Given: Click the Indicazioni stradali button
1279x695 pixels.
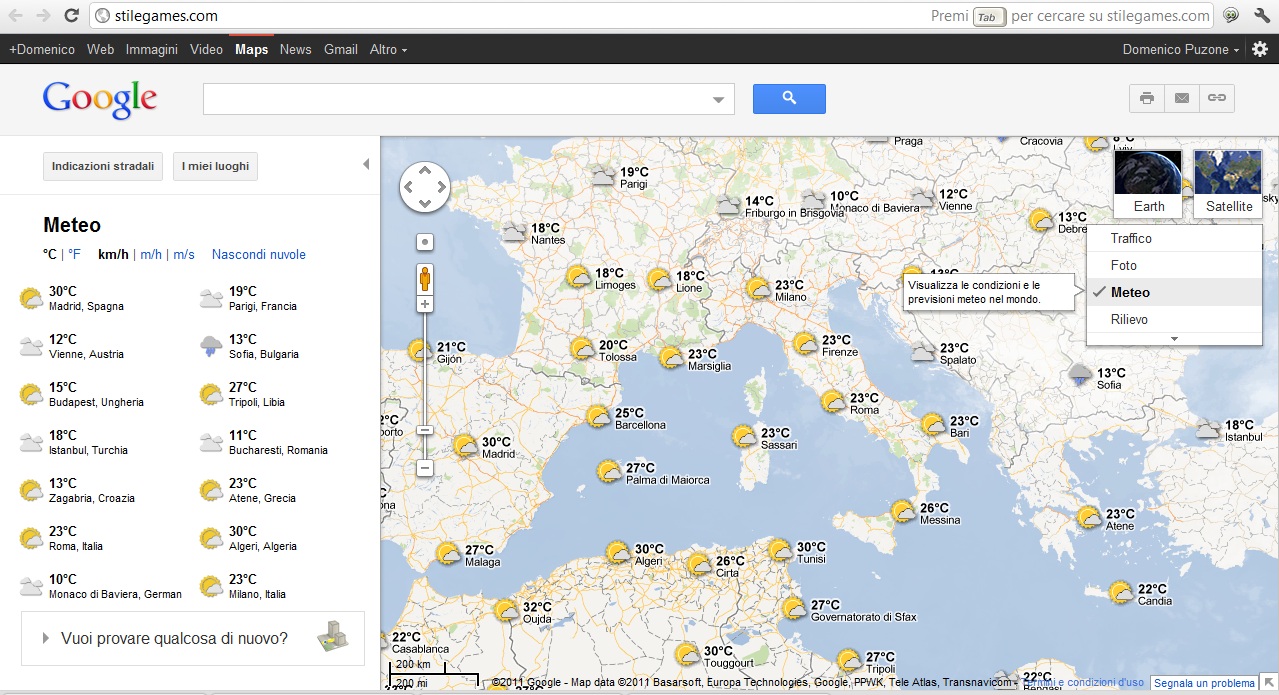Looking at the screenshot, I should (103, 166).
